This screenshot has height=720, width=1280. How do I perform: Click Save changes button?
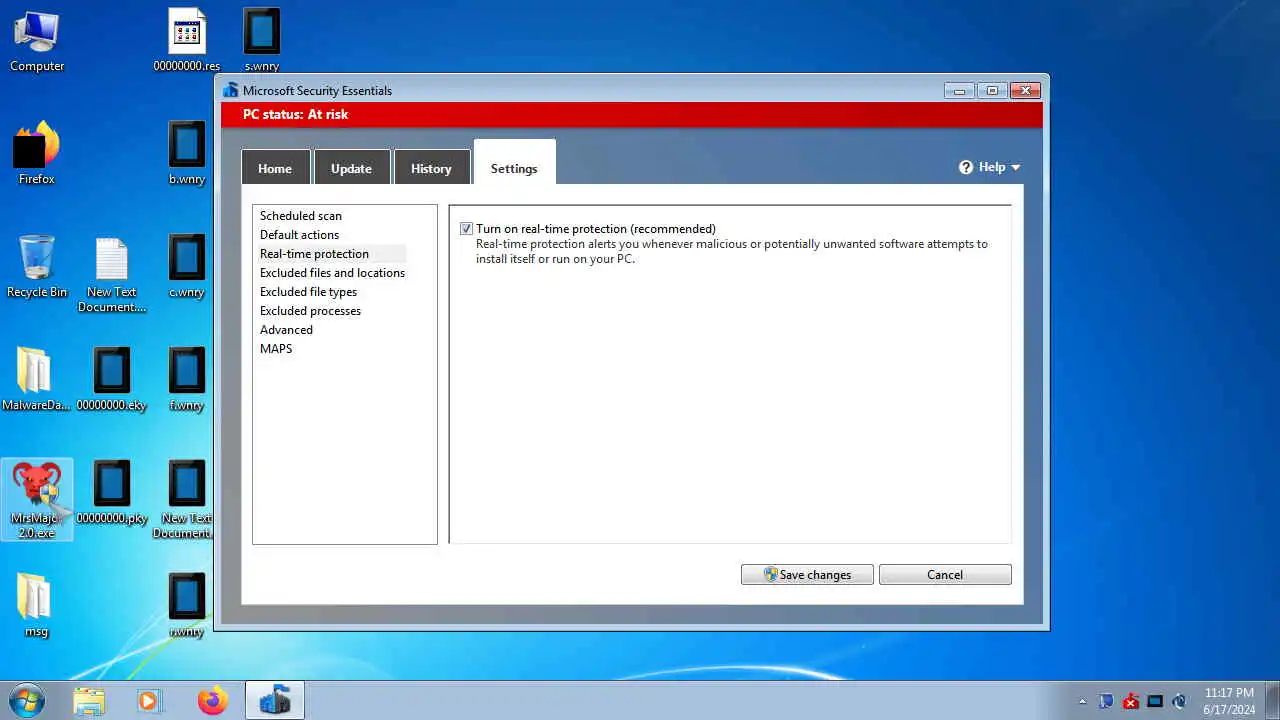pos(807,575)
